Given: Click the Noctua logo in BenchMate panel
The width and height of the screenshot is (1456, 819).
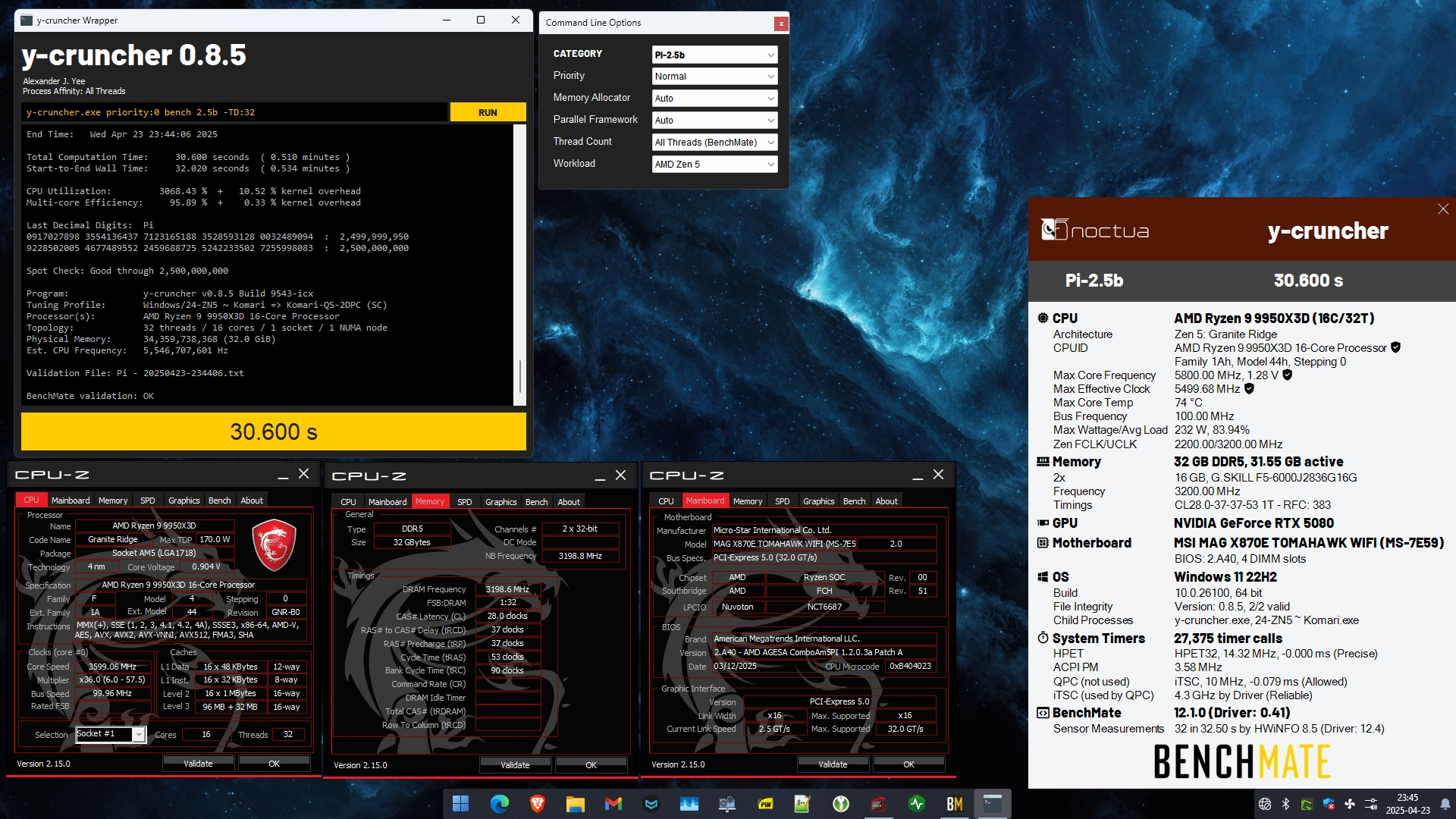Looking at the screenshot, I should pyautogui.click(x=1095, y=230).
